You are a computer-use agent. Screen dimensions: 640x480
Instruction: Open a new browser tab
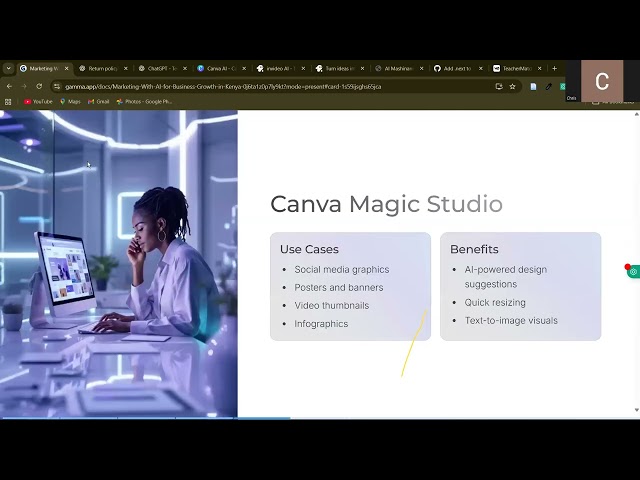(x=554, y=69)
